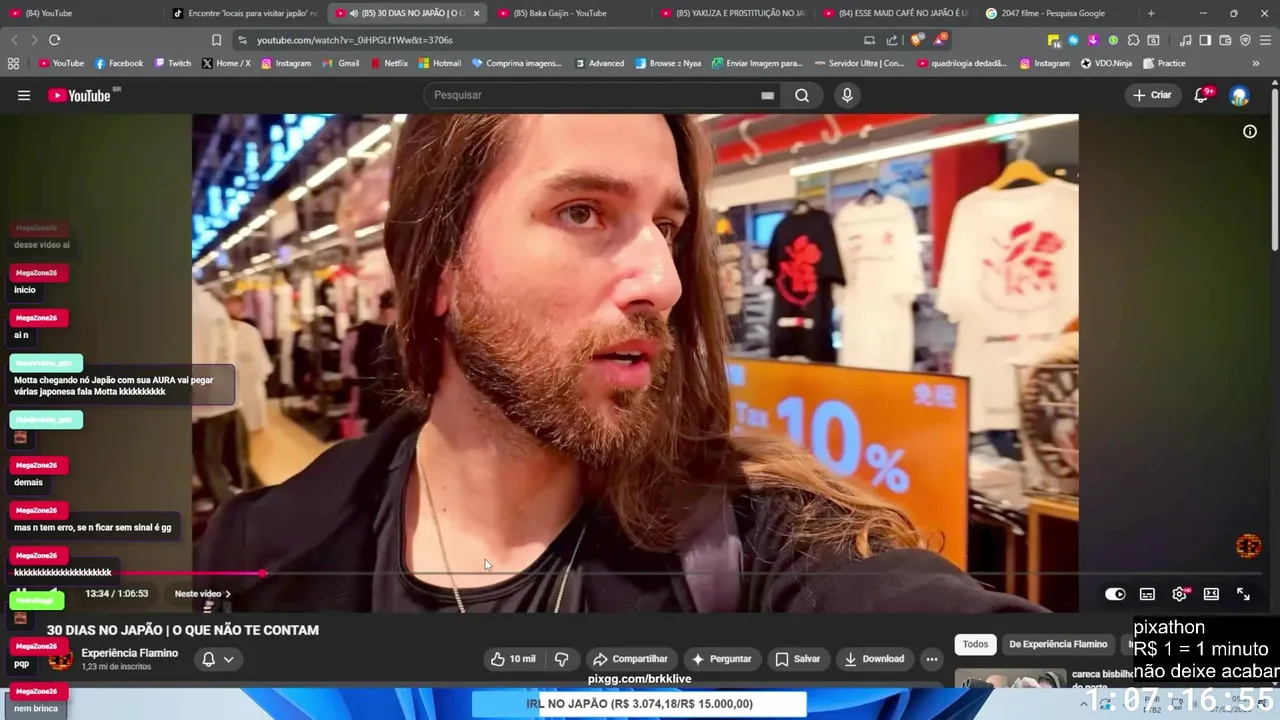Start voice search with microphone icon
Screen dimensions: 1280x720
[847, 95]
